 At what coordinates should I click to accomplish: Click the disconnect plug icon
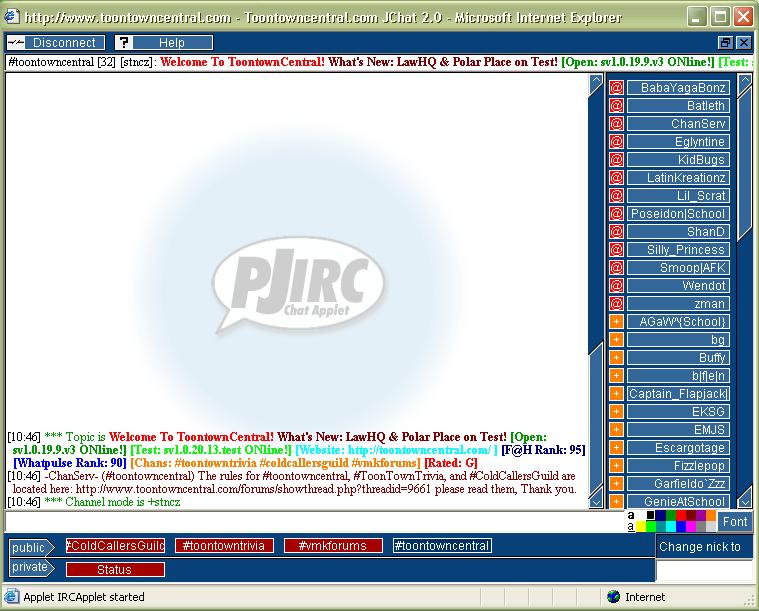16,43
